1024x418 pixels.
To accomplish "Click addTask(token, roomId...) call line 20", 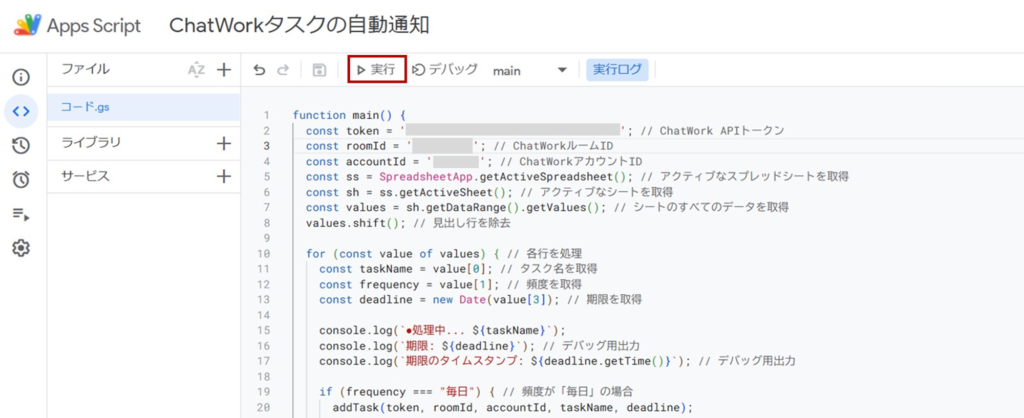I will coord(512,408).
